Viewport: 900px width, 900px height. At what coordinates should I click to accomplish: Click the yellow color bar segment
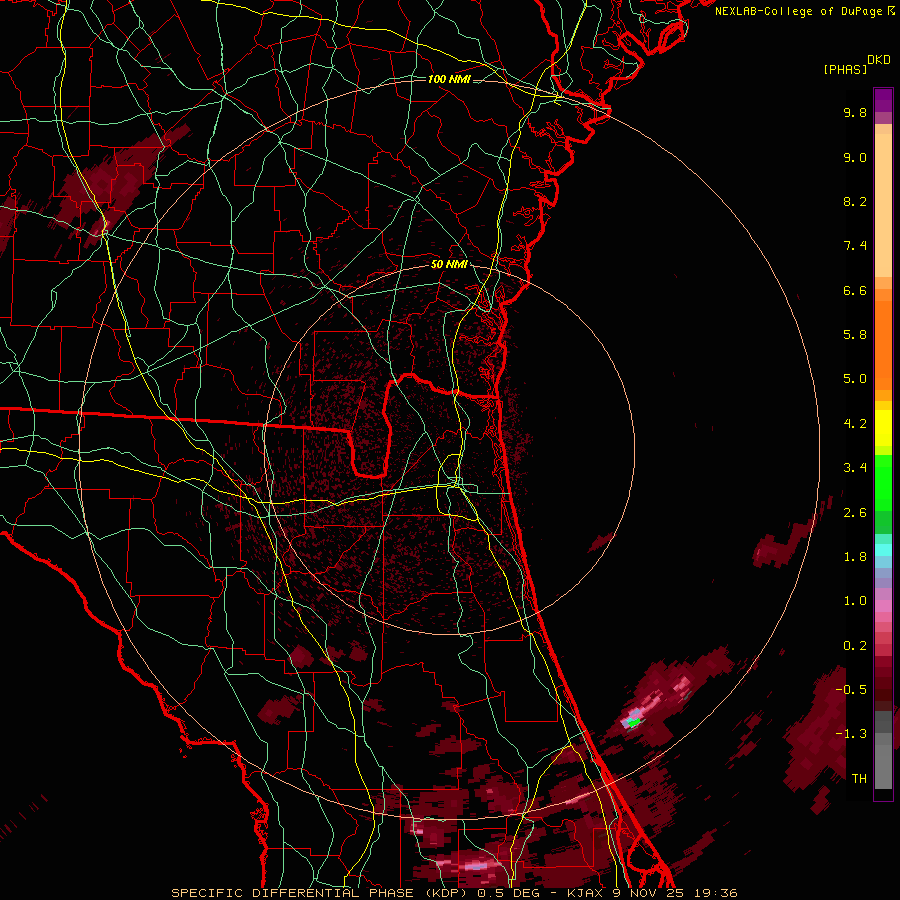click(883, 428)
